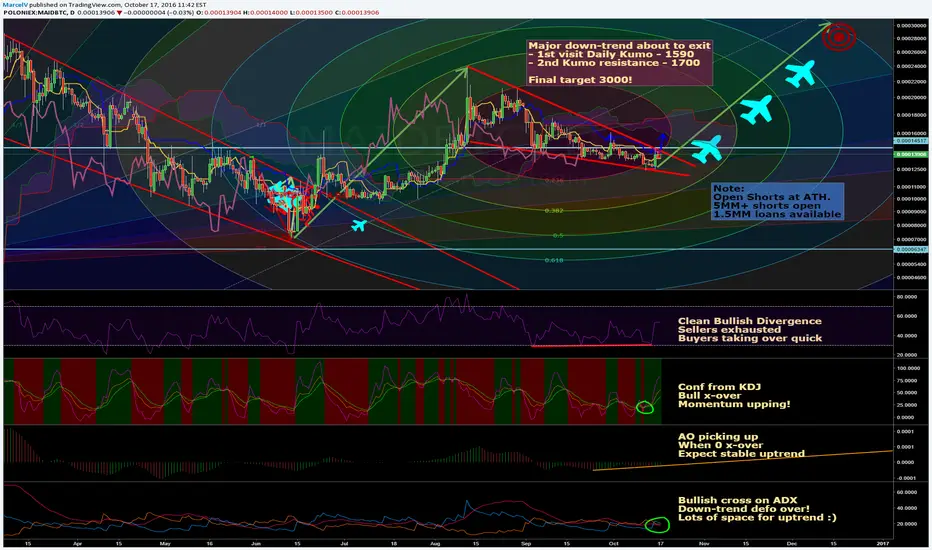Viewport: 932px width, 550px height.
Task: Click the Oct label on time axis
Action: (613, 543)
